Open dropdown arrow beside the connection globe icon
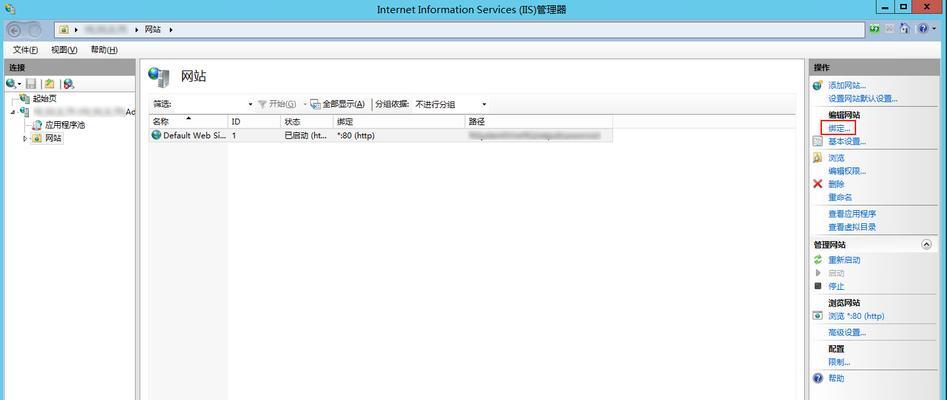 [19, 84]
